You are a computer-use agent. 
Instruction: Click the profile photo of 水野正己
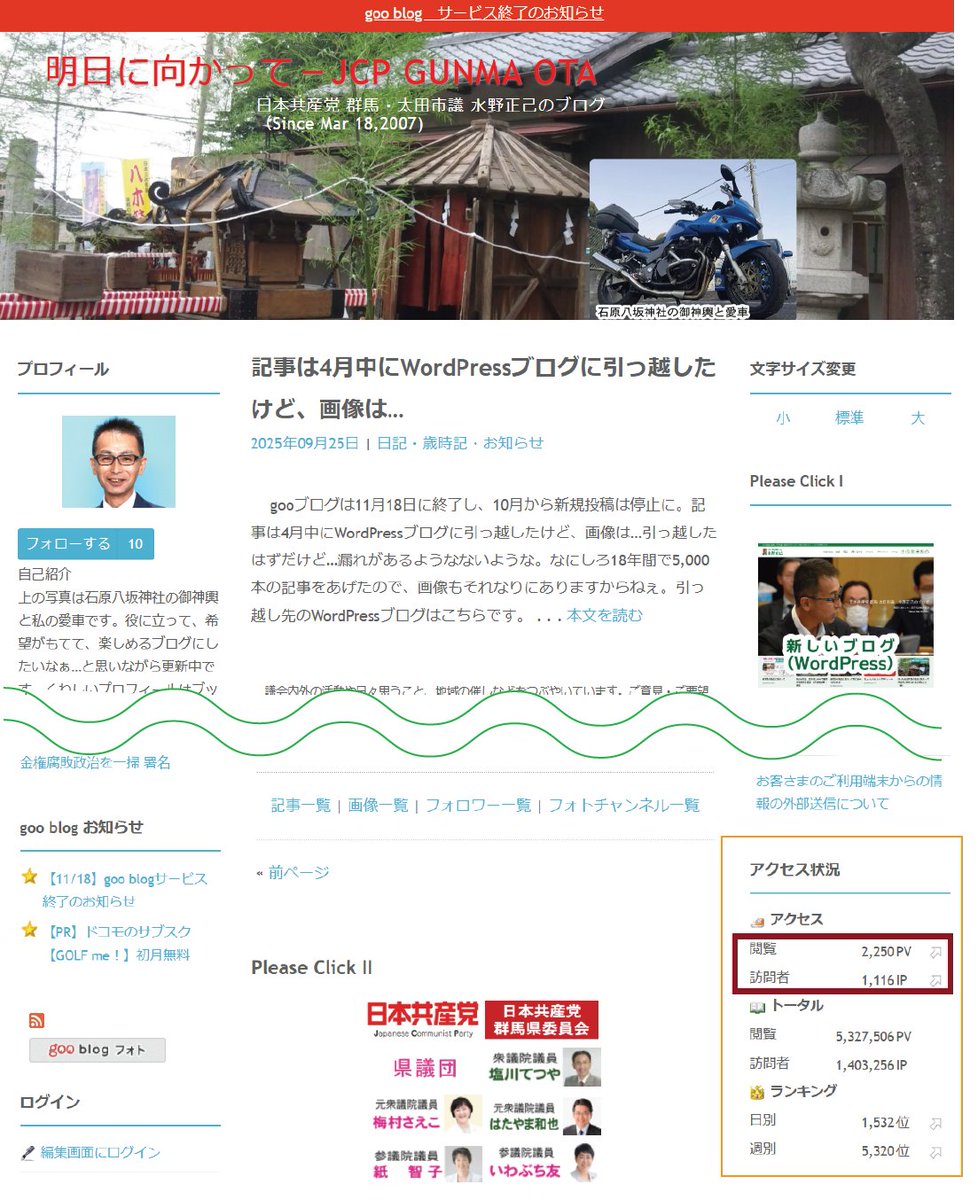tap(119, 460)
